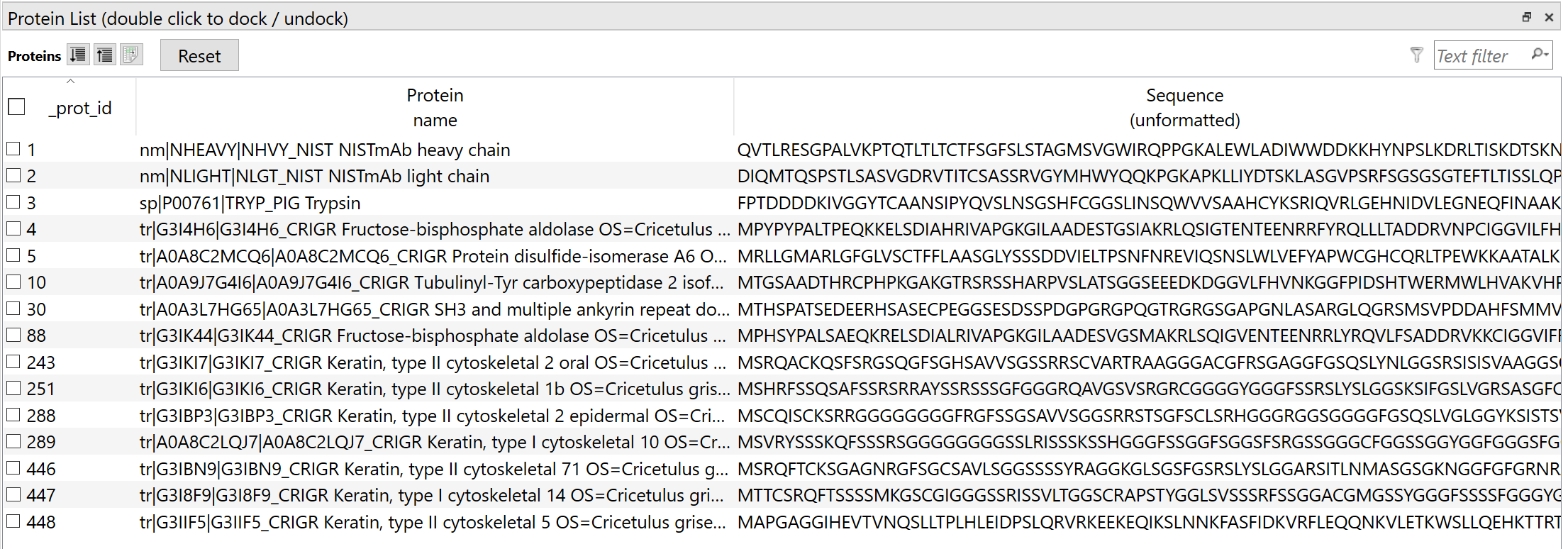
Task: Enable the checkbox for protein 448
Action: (13, 521)
